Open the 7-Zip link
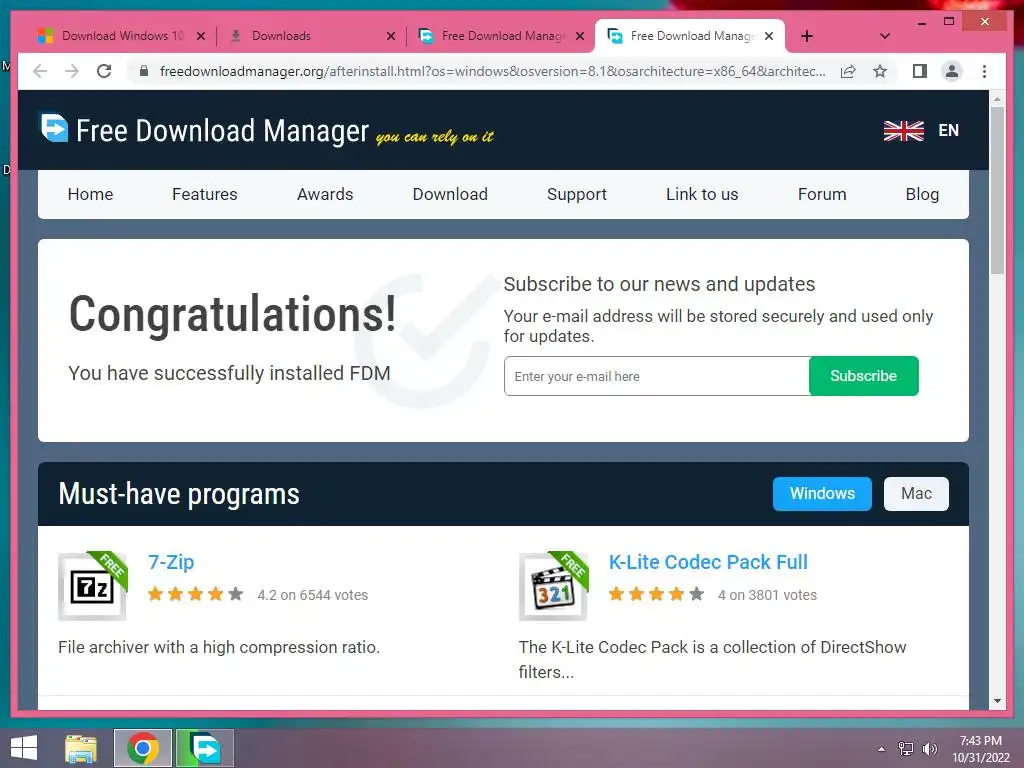 point(171,562)
